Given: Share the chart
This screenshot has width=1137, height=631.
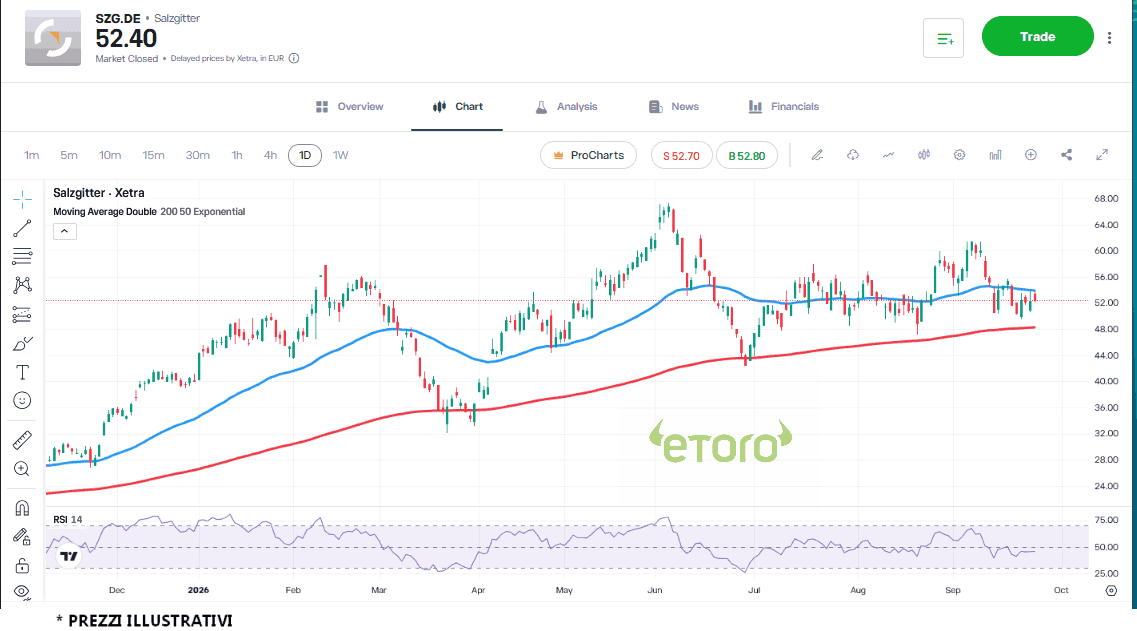Looking at the screenshot, I should pos(1066,154).
